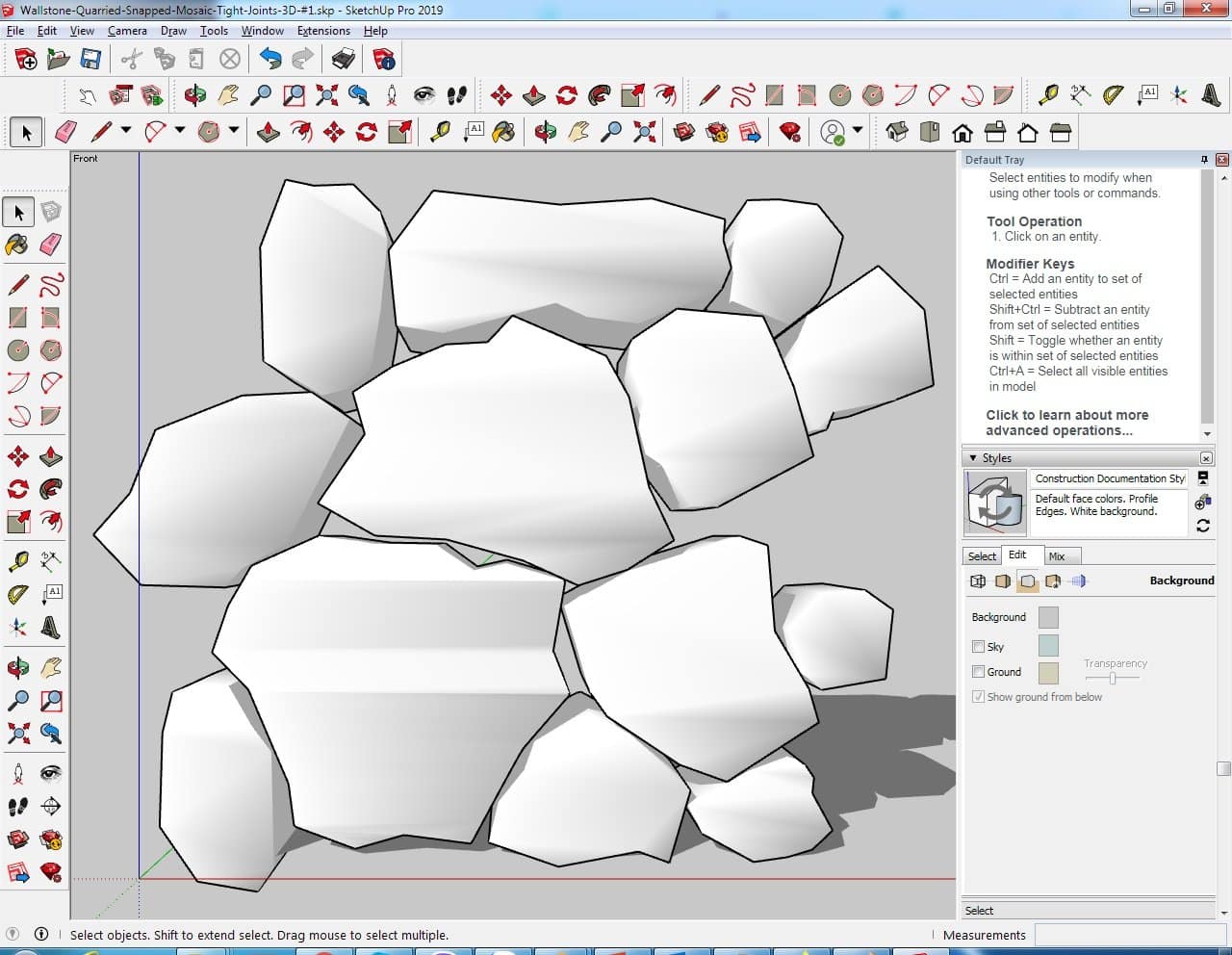Activate the Paint Bucket tool in left toolbar
1232x955 pixels.
point(17,245)
